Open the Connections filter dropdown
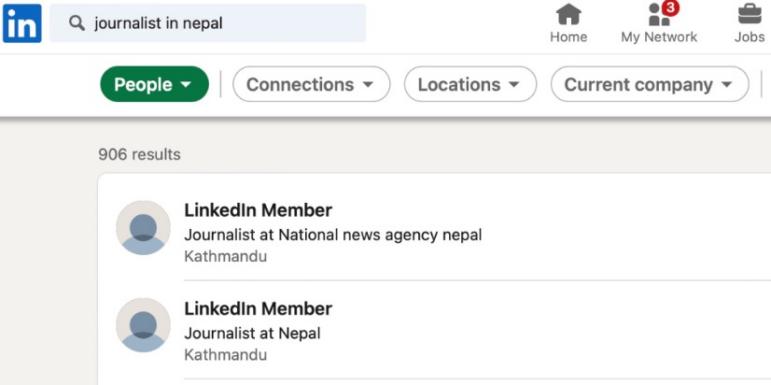Screen dimensions: 771x385 tap(311, 84)
